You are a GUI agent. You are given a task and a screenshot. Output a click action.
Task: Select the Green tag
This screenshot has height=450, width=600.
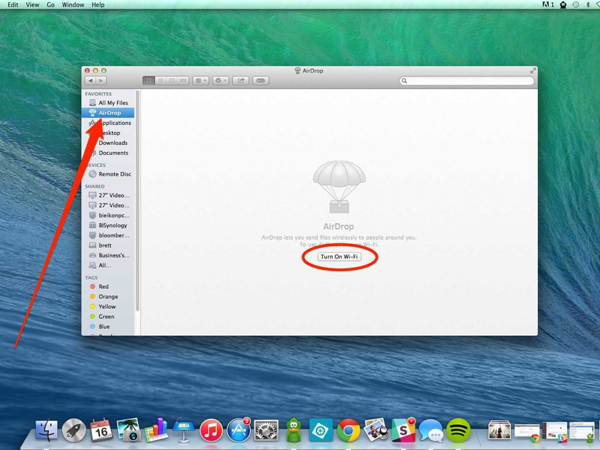(x=108, y=316)
